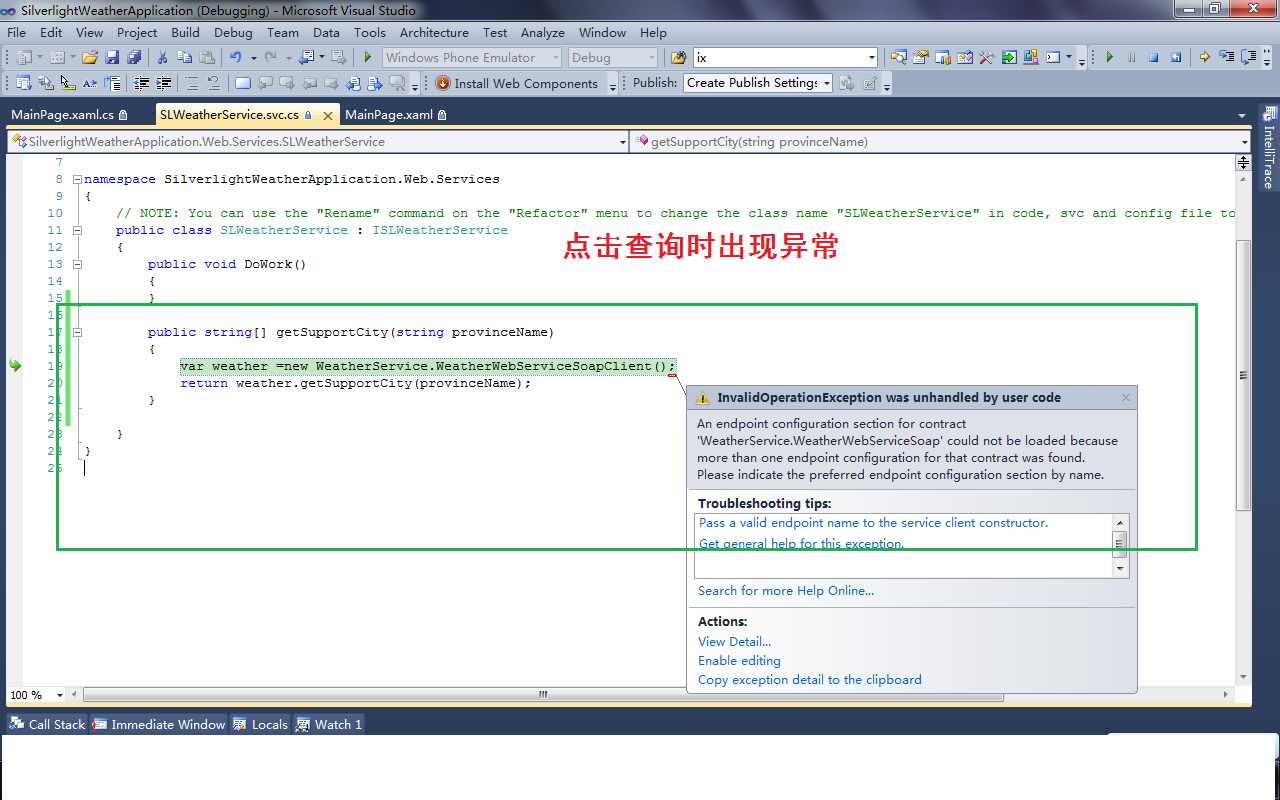The image size is (1280, 800).
Task: Collapse the DoWork method outline
Action: (x=77, y=264)
